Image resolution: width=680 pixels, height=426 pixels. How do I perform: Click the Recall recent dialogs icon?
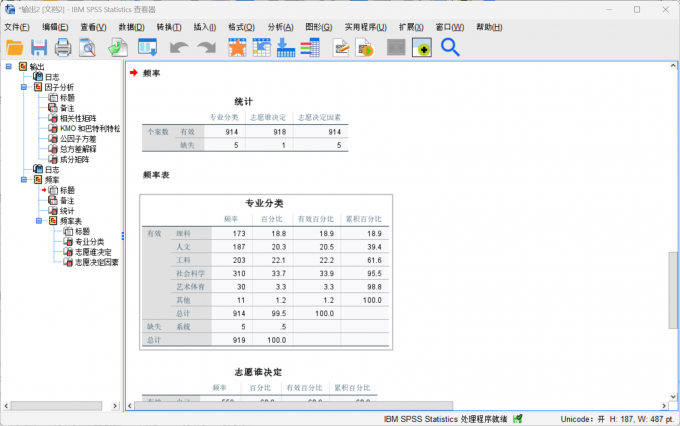click(148, 47)
